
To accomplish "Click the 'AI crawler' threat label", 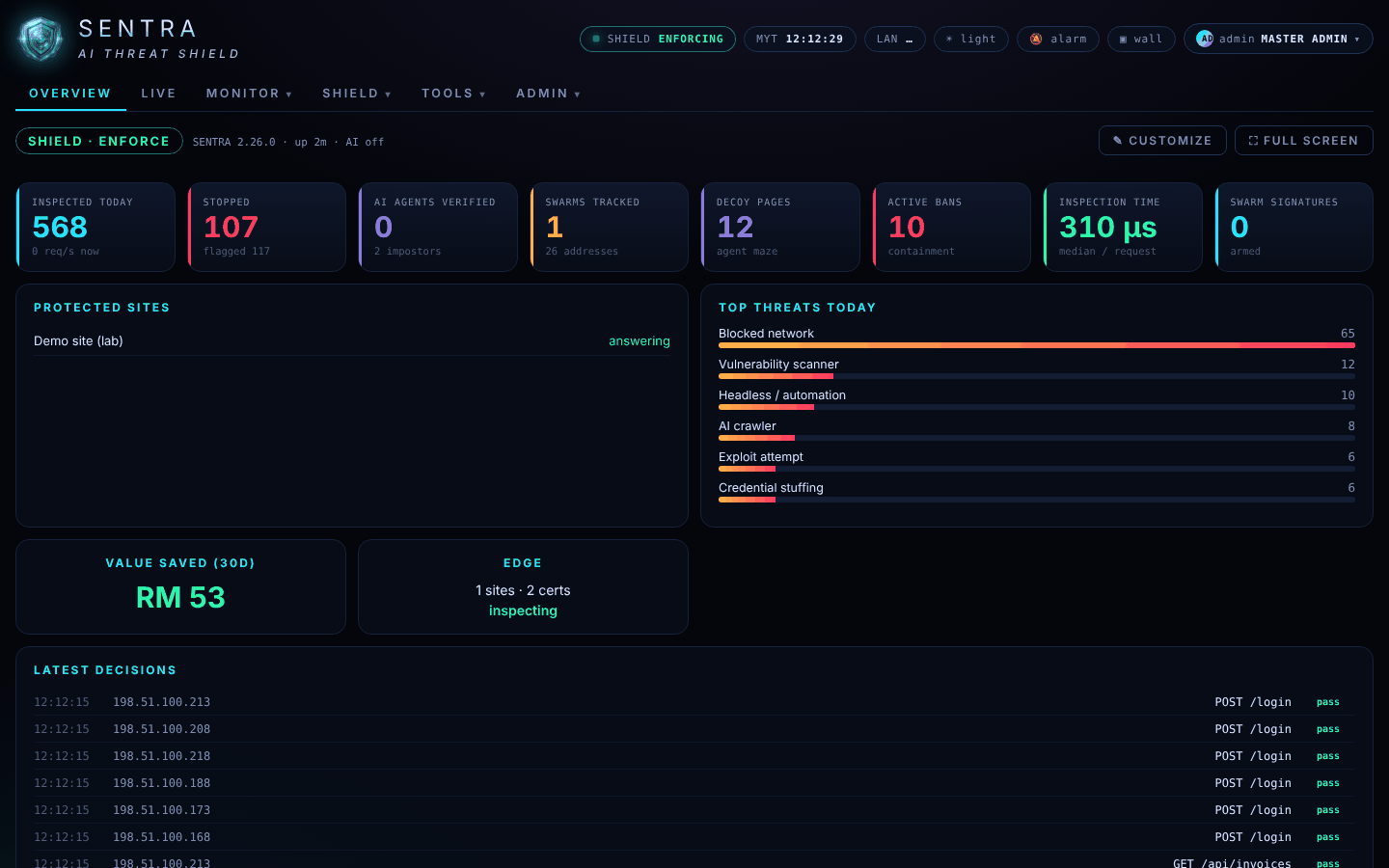I will [747, 426].
